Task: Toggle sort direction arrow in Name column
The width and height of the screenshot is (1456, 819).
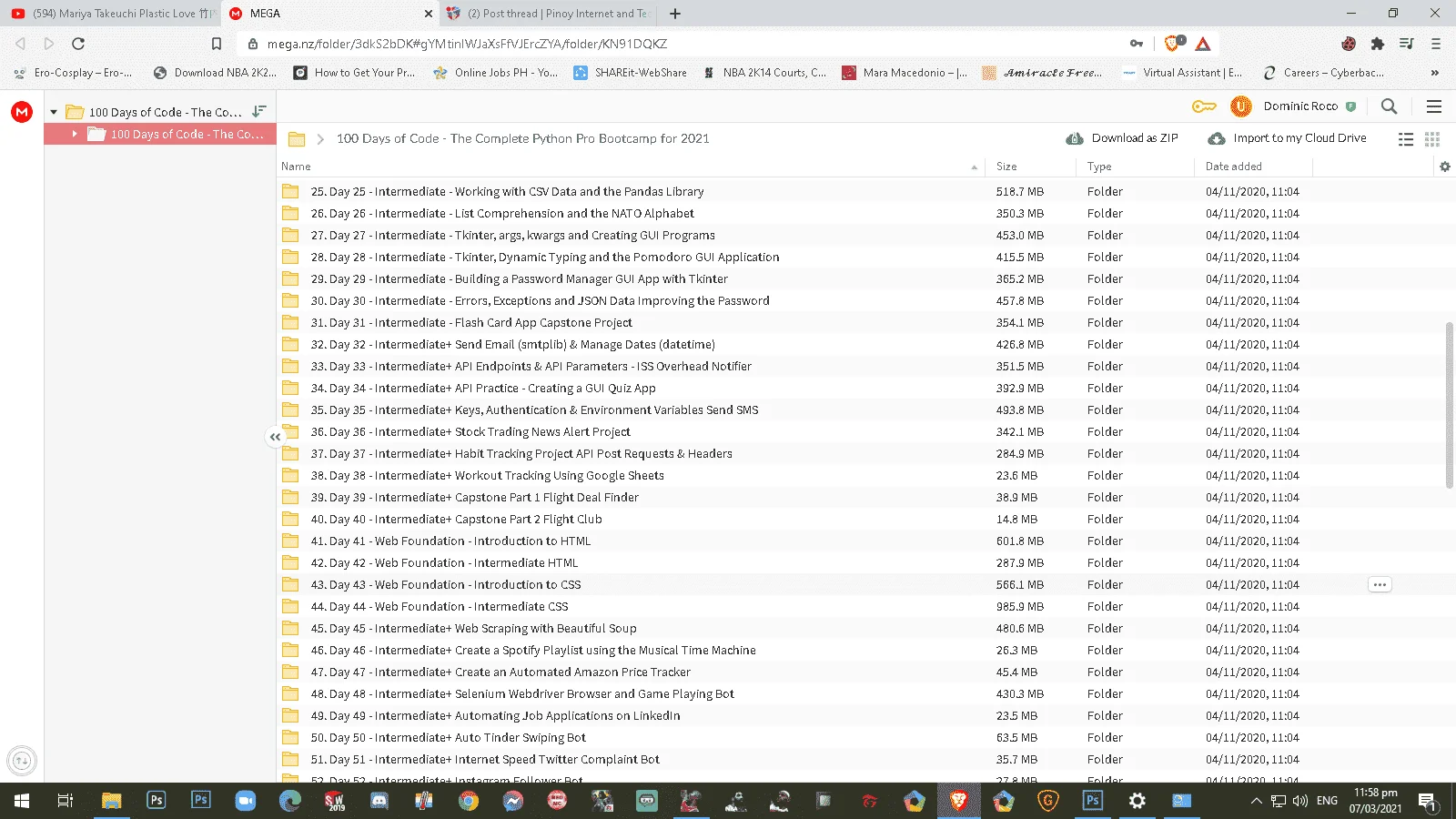Action: (x=974, y=167)
